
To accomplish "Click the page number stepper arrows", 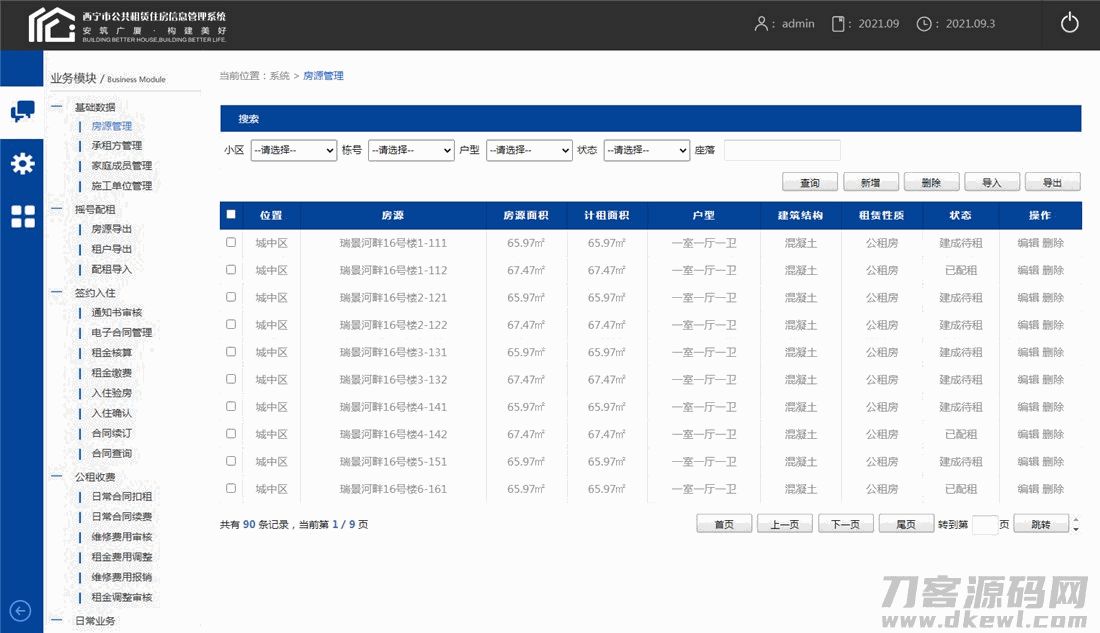I will 1076,525.
